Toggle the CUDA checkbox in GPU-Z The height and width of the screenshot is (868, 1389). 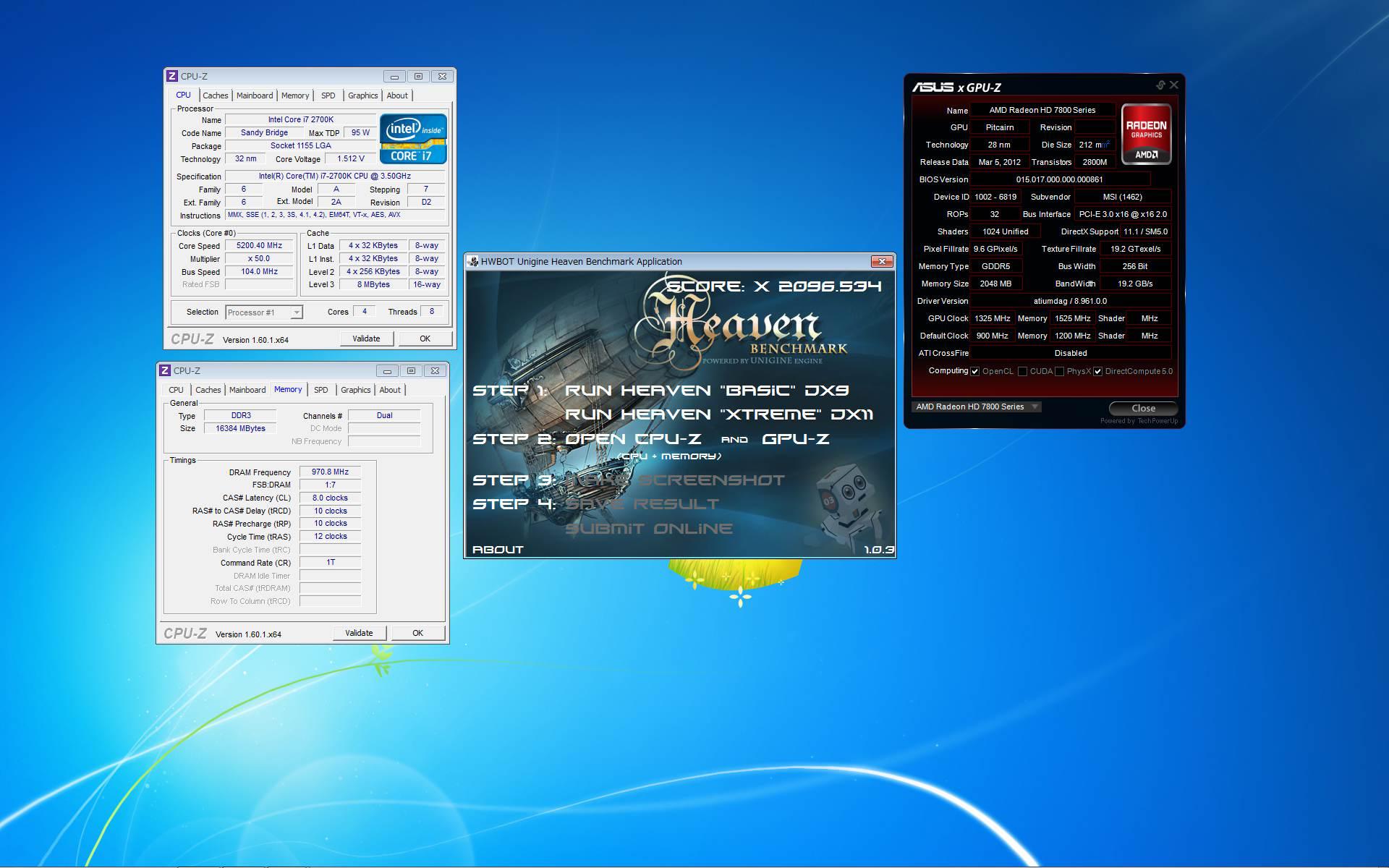tap(1022, 371)
